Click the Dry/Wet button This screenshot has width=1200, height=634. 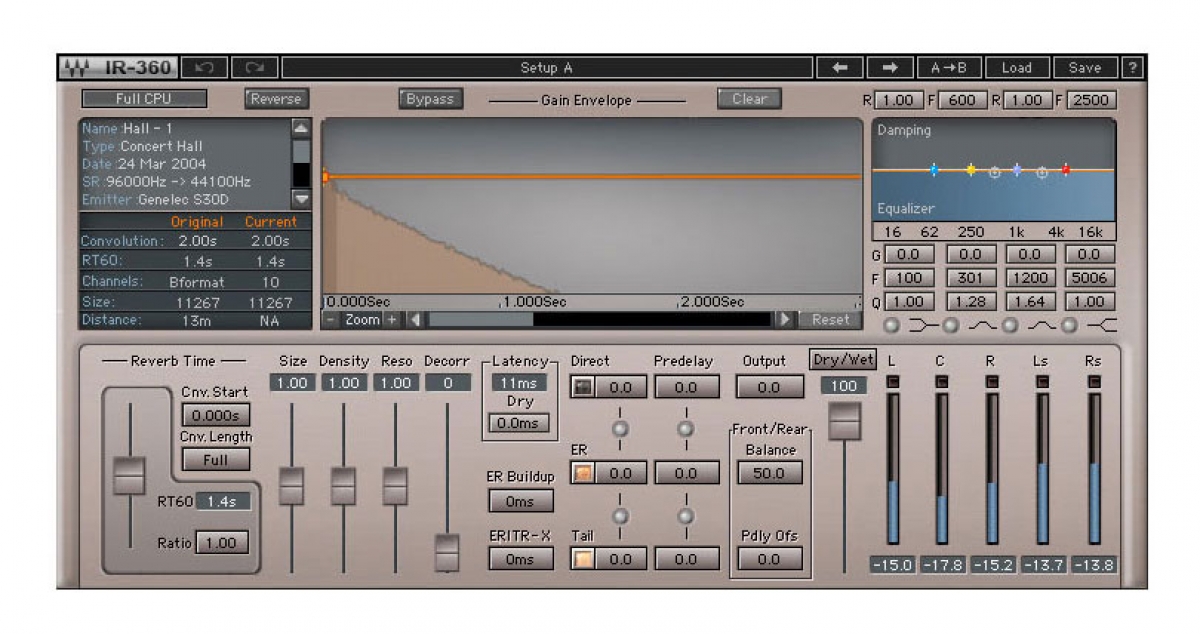(845, 360)
